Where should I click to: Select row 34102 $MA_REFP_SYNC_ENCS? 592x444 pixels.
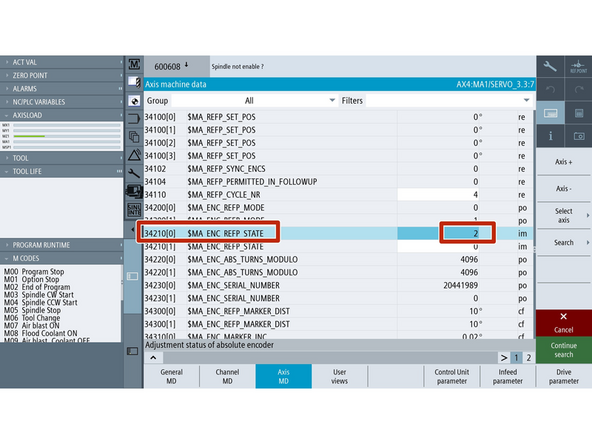click(338, 169)
